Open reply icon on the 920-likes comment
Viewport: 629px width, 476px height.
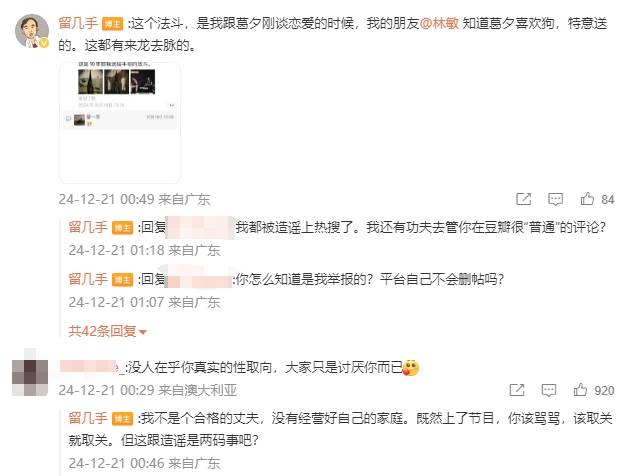click(548, 390)
